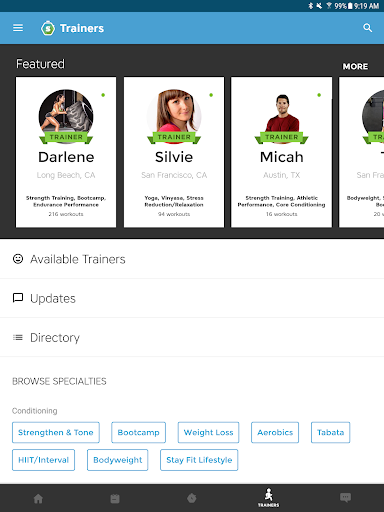The width and height of the screenshot is (384, 512).
Task: Open the stopwatch workouts tab icon
Action: [192, 498]
